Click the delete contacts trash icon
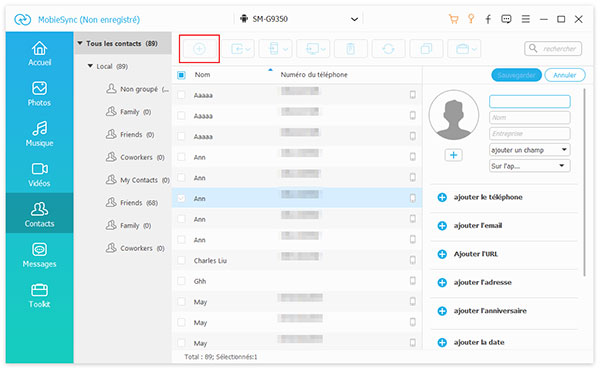Screen dimensions: 600x370 [x=351, y=49]
